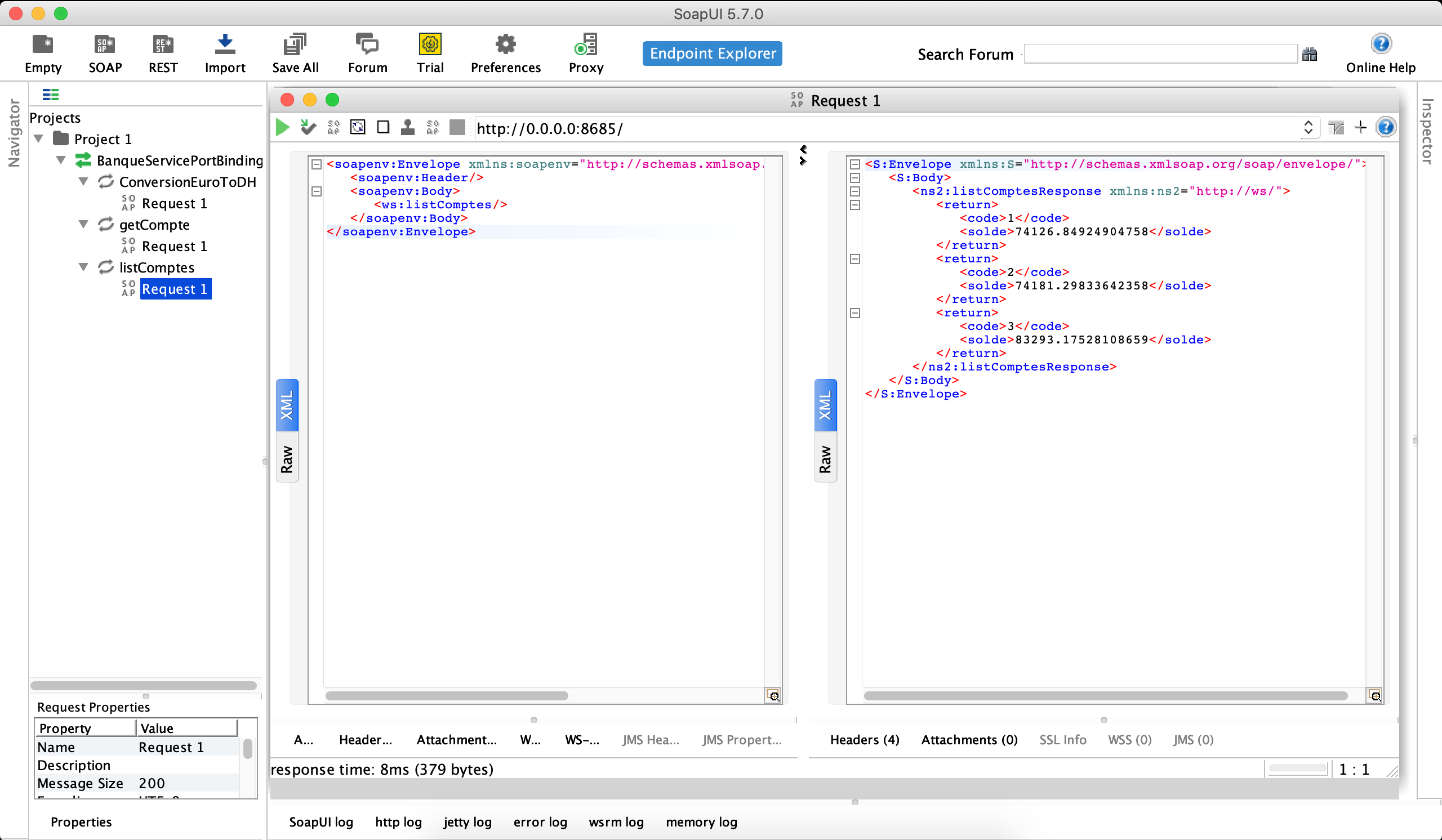Click Save All toolbar icon
Viewport: 1442px width, 840px height.
point(295,53)
